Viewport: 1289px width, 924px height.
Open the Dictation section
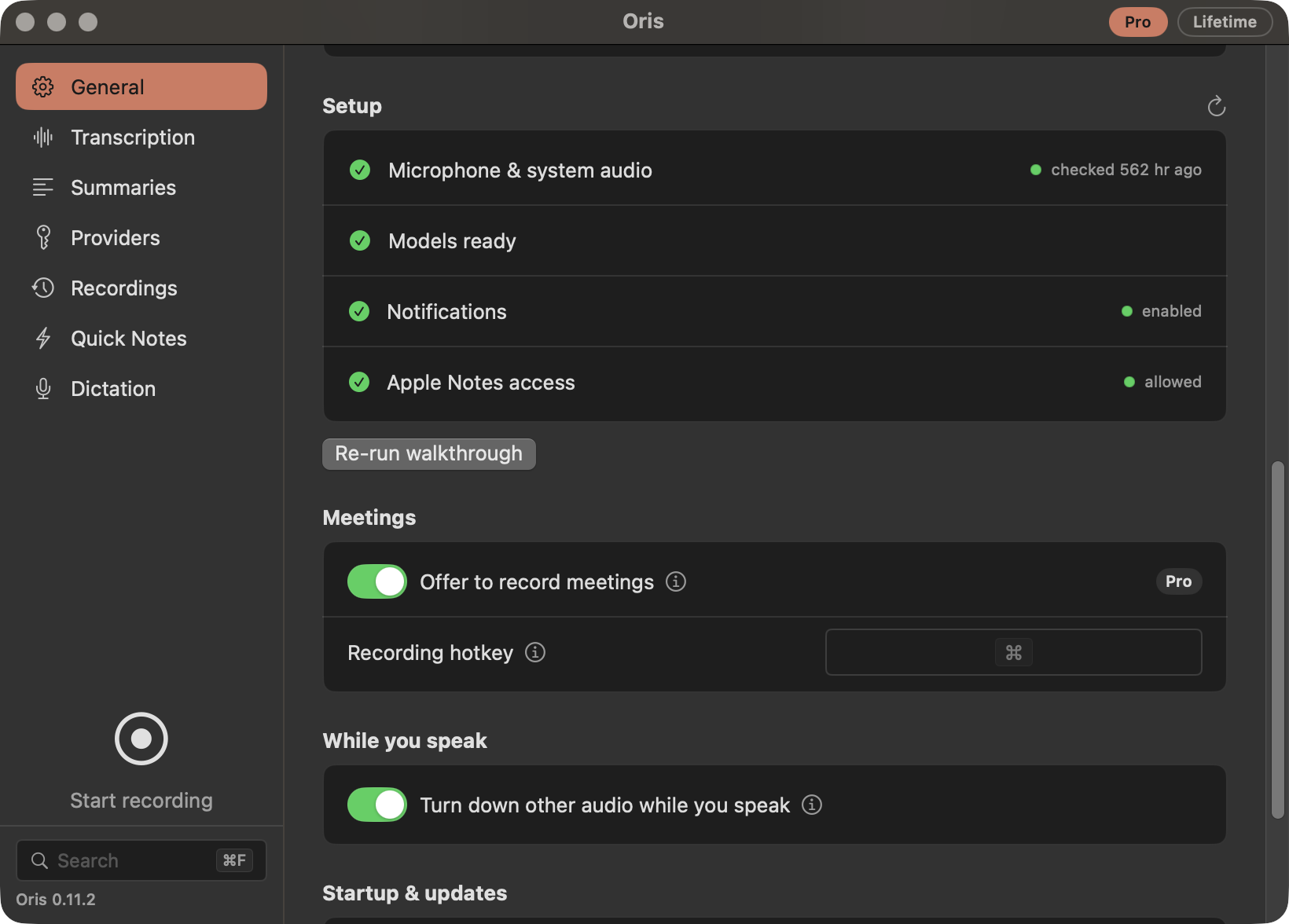[141, 389]
